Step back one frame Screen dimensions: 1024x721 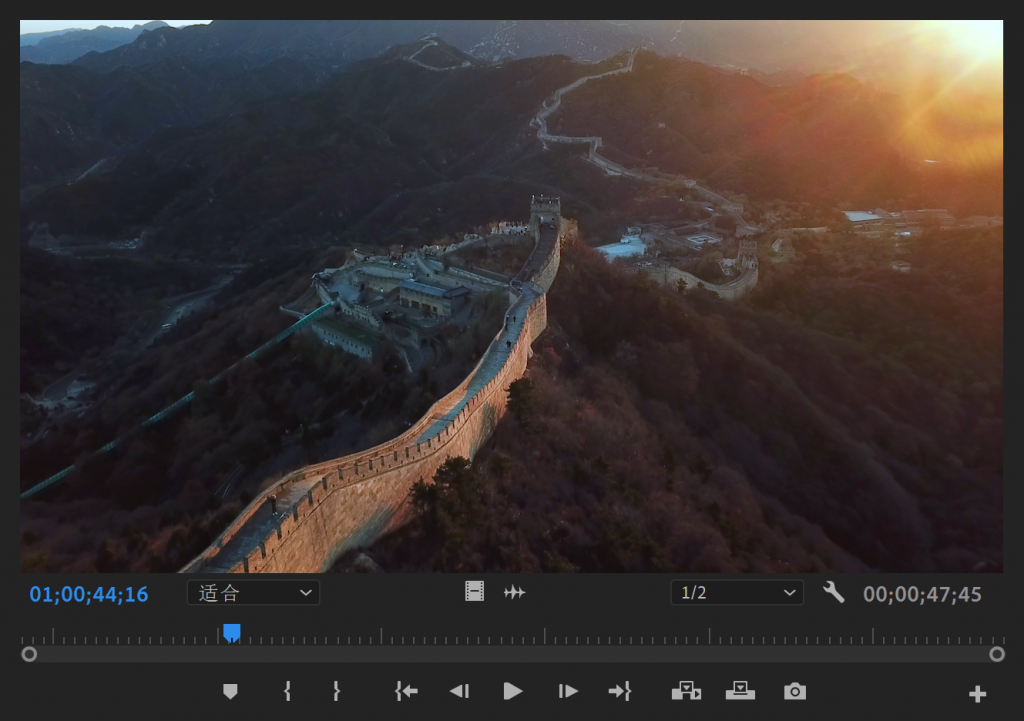coord(459,691)
